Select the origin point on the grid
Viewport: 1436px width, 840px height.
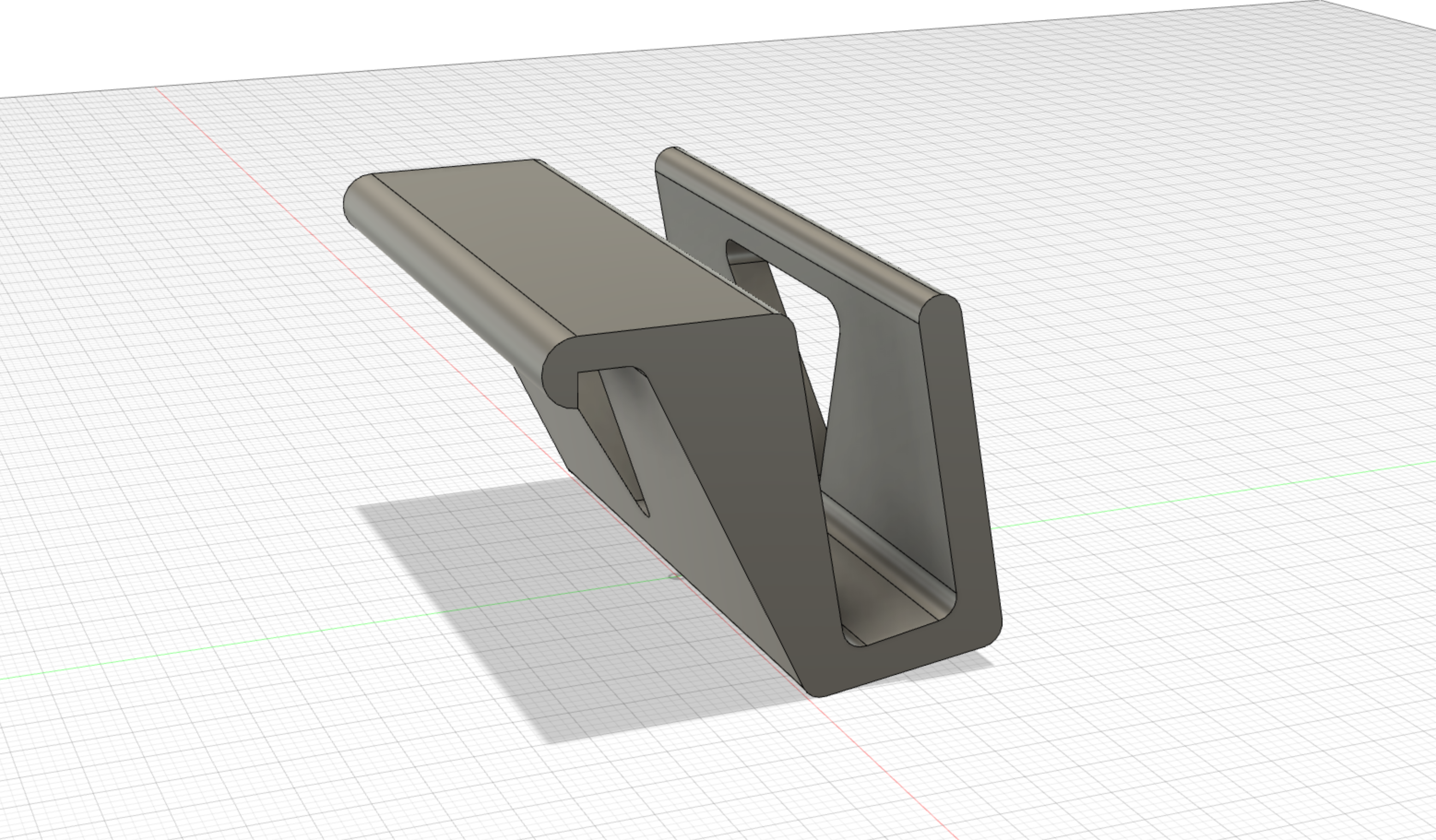coord(674,577)
